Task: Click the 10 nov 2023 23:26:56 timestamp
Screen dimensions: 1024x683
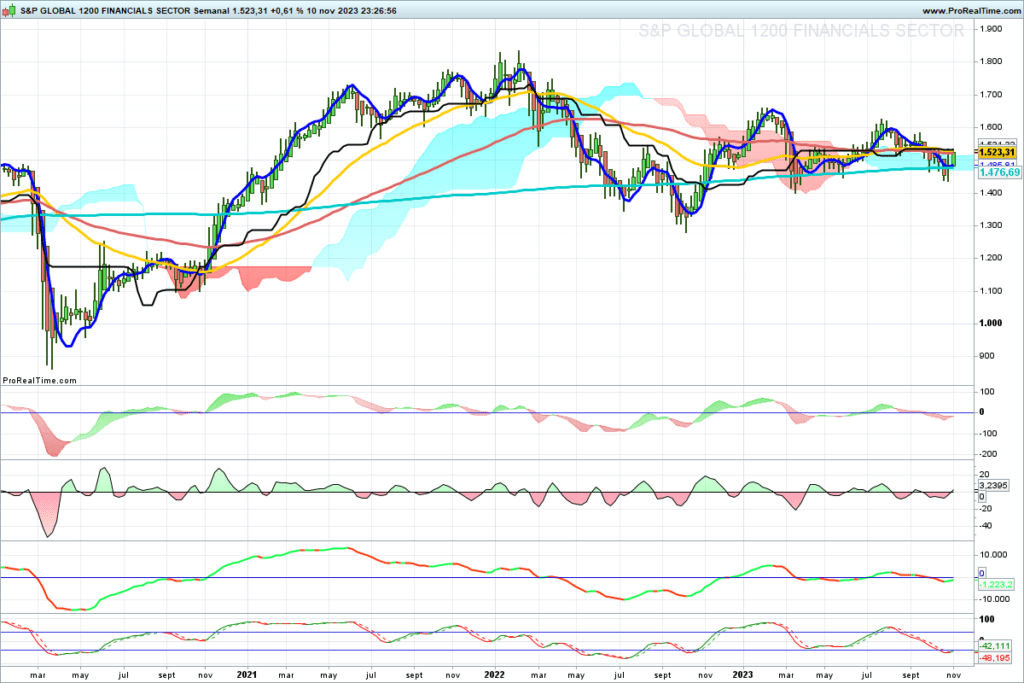Action: 352,11
